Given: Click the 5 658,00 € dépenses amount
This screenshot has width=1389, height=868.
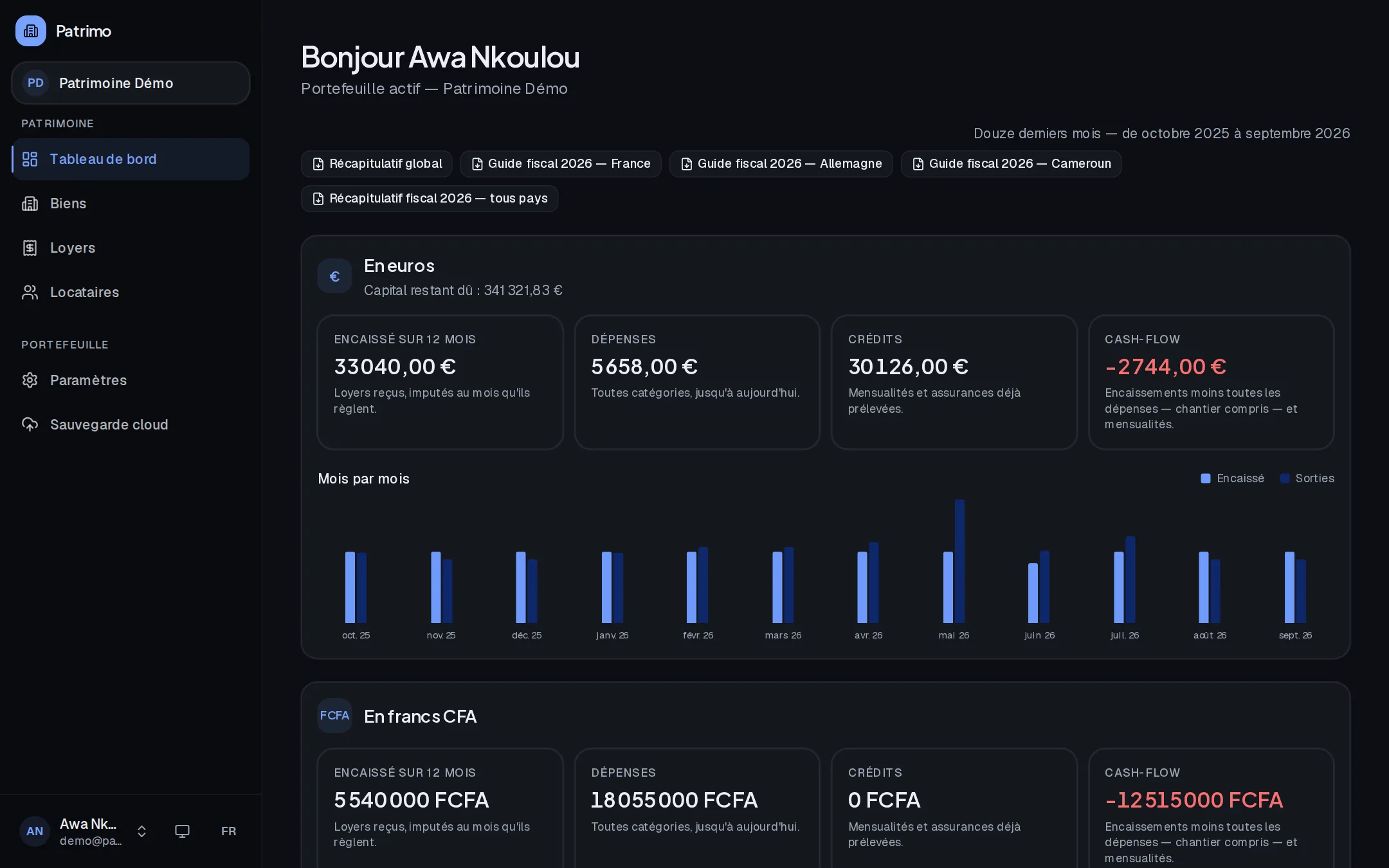Looking at the screenshot, I should 644,366.
